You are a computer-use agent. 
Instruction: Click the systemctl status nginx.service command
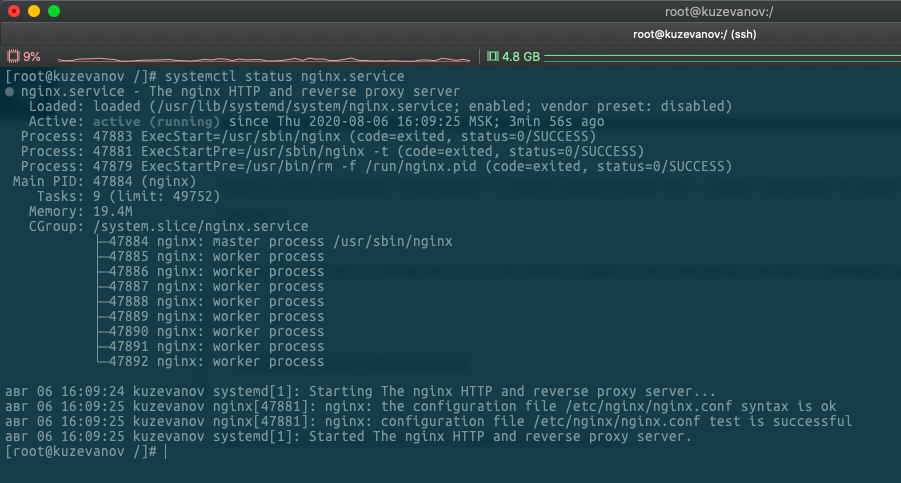(284, 76)
